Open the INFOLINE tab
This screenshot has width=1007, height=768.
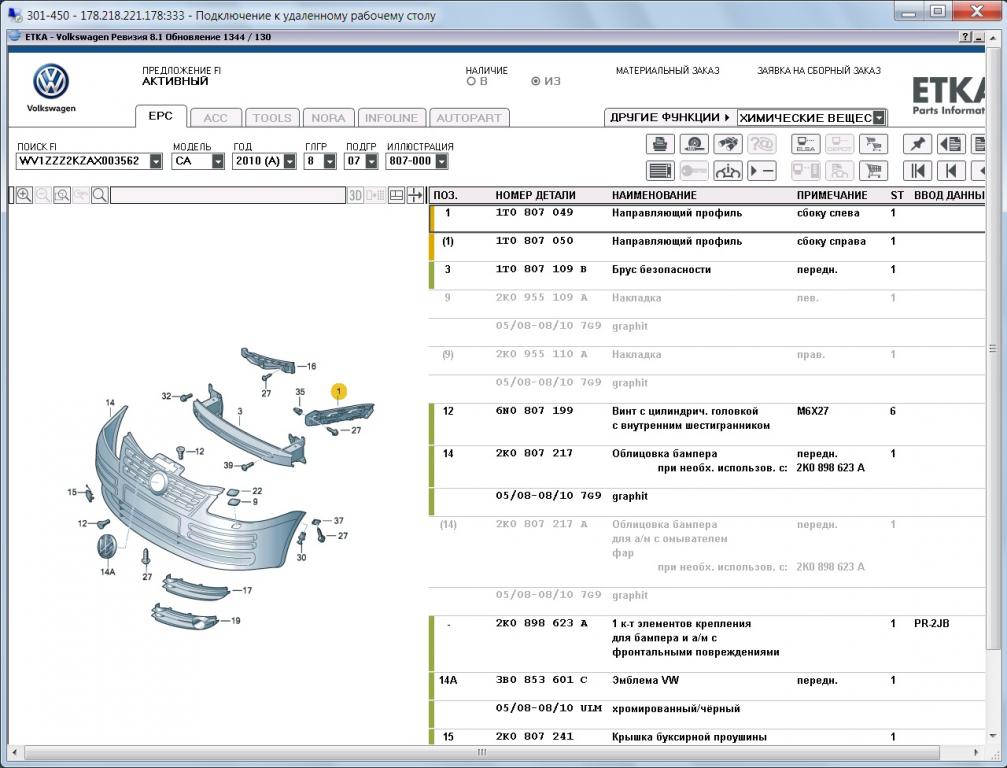(x=392, y=118)
